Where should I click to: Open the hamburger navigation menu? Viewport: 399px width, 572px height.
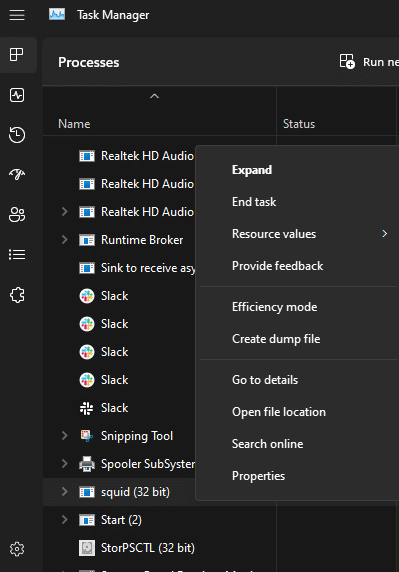pos(17,15)
